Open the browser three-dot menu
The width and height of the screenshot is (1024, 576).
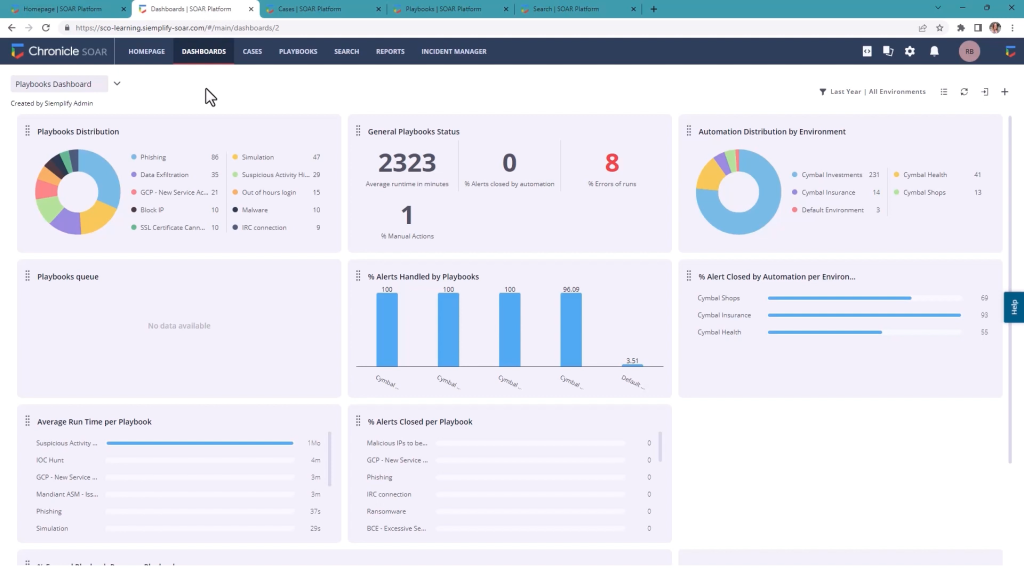pos(1013,28)
